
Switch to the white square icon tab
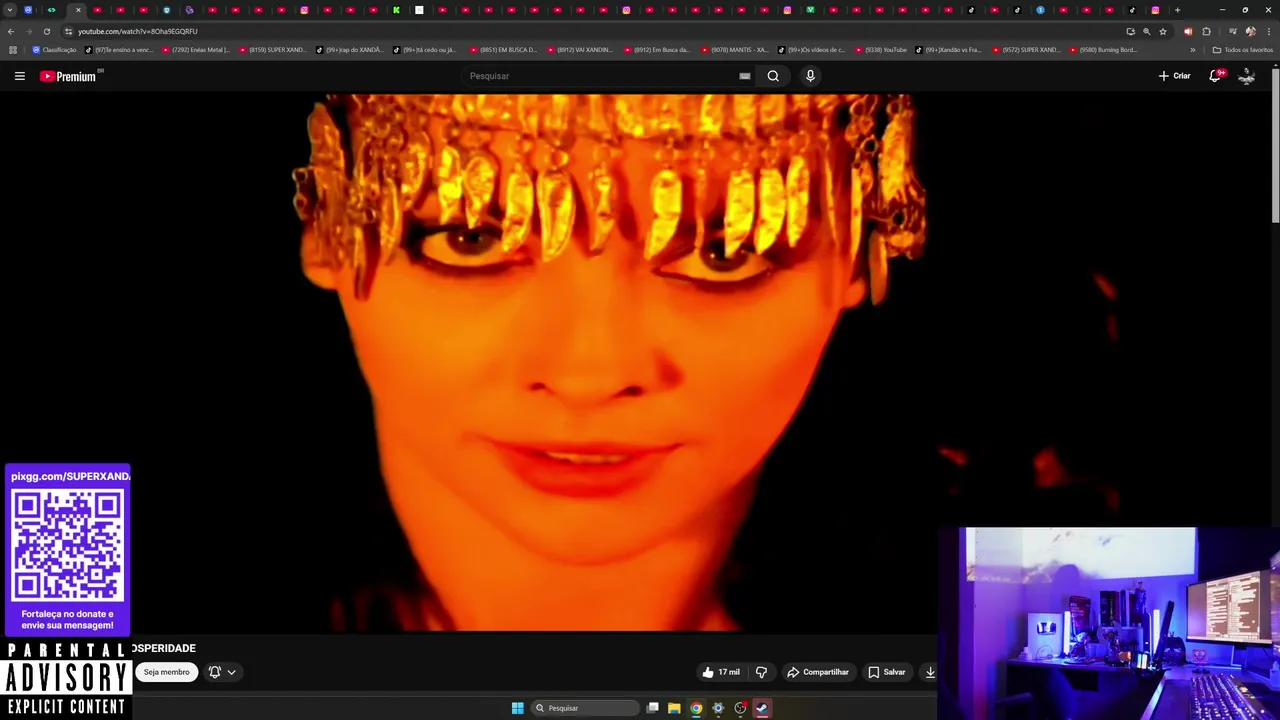419,10
